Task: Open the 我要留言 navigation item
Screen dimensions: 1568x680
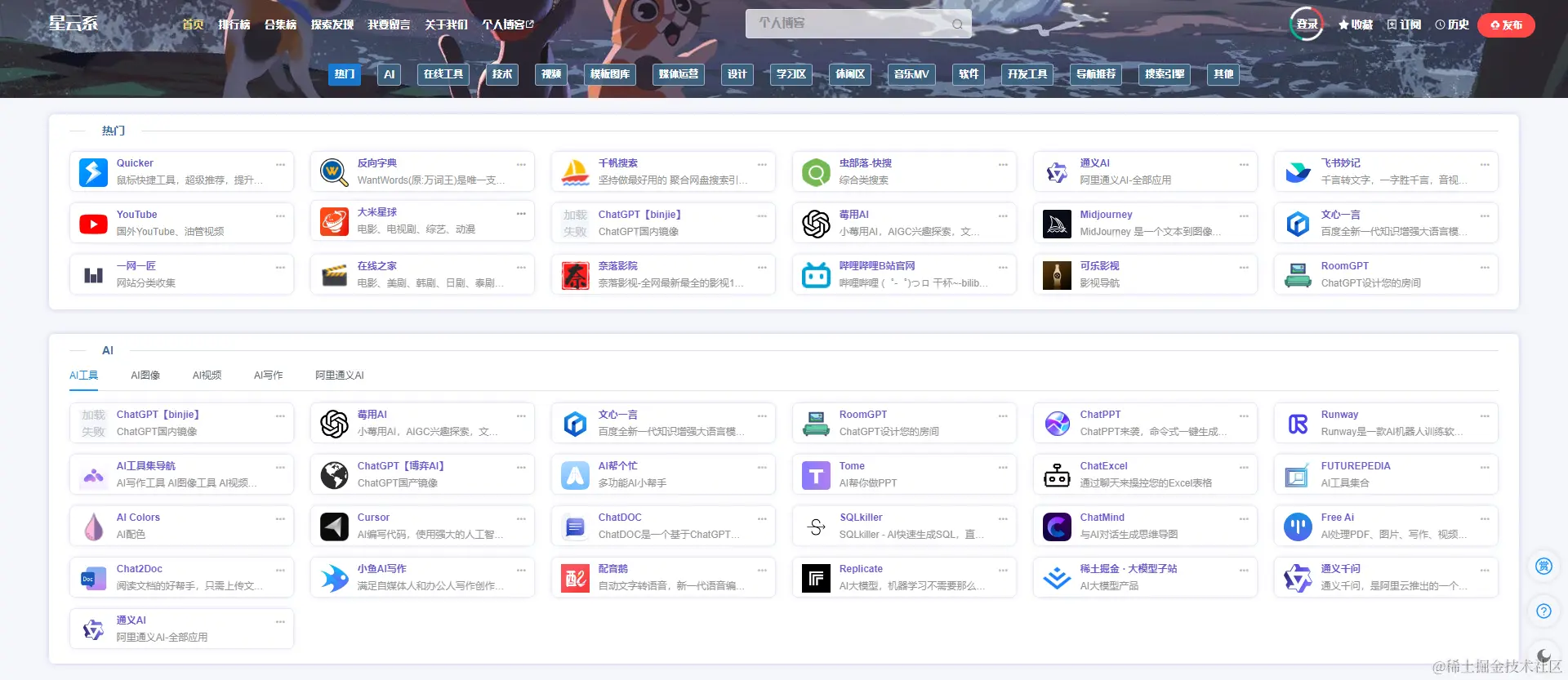Action: point(389,24)
